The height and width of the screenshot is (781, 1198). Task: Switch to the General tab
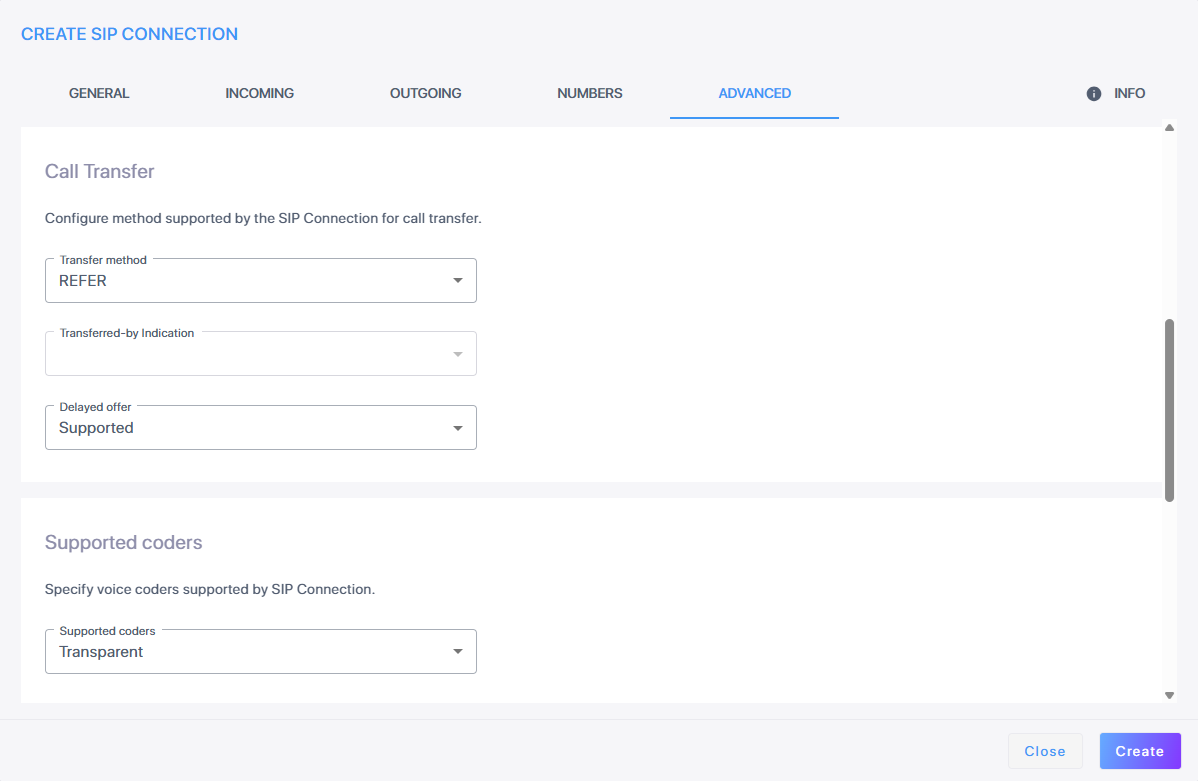[x=99, y=94]
